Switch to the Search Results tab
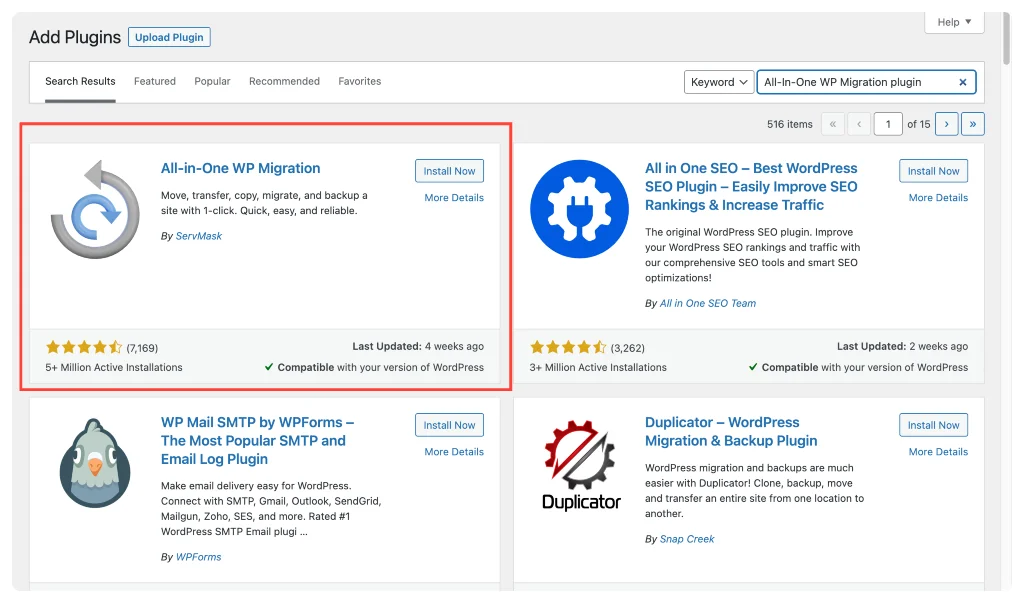The width and height of the screenshot is (1024, 603). click(x=80, y=82)
